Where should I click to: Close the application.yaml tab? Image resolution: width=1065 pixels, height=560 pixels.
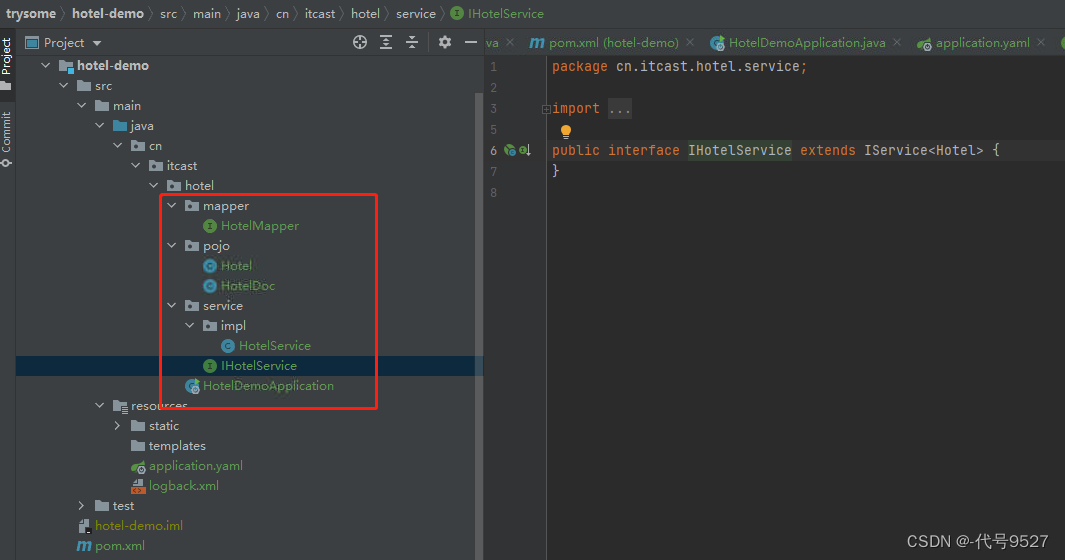pyautogui.click(x=1041, y=42)
